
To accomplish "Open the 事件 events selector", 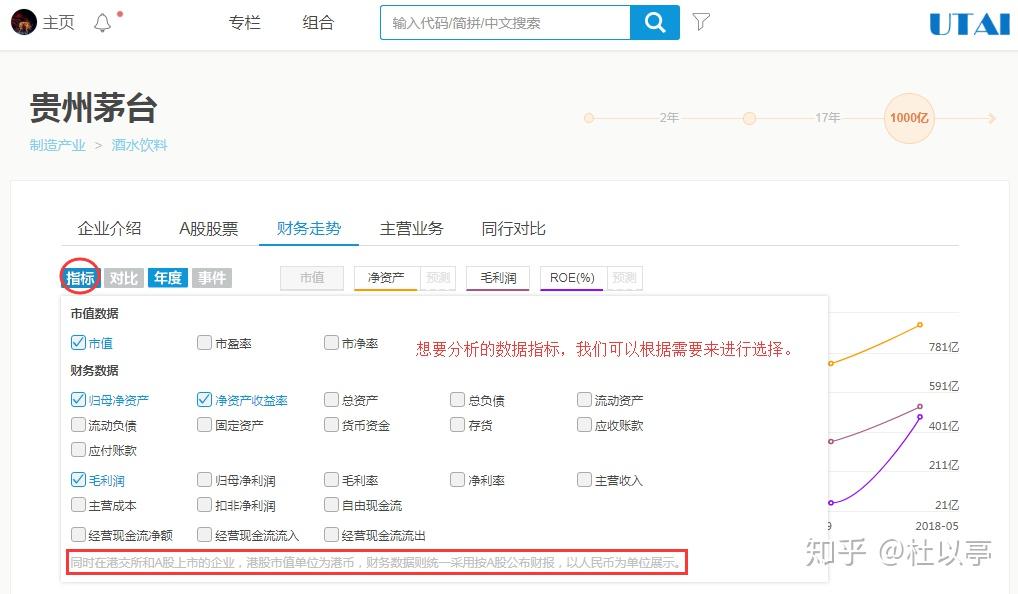I will [212, 278].
